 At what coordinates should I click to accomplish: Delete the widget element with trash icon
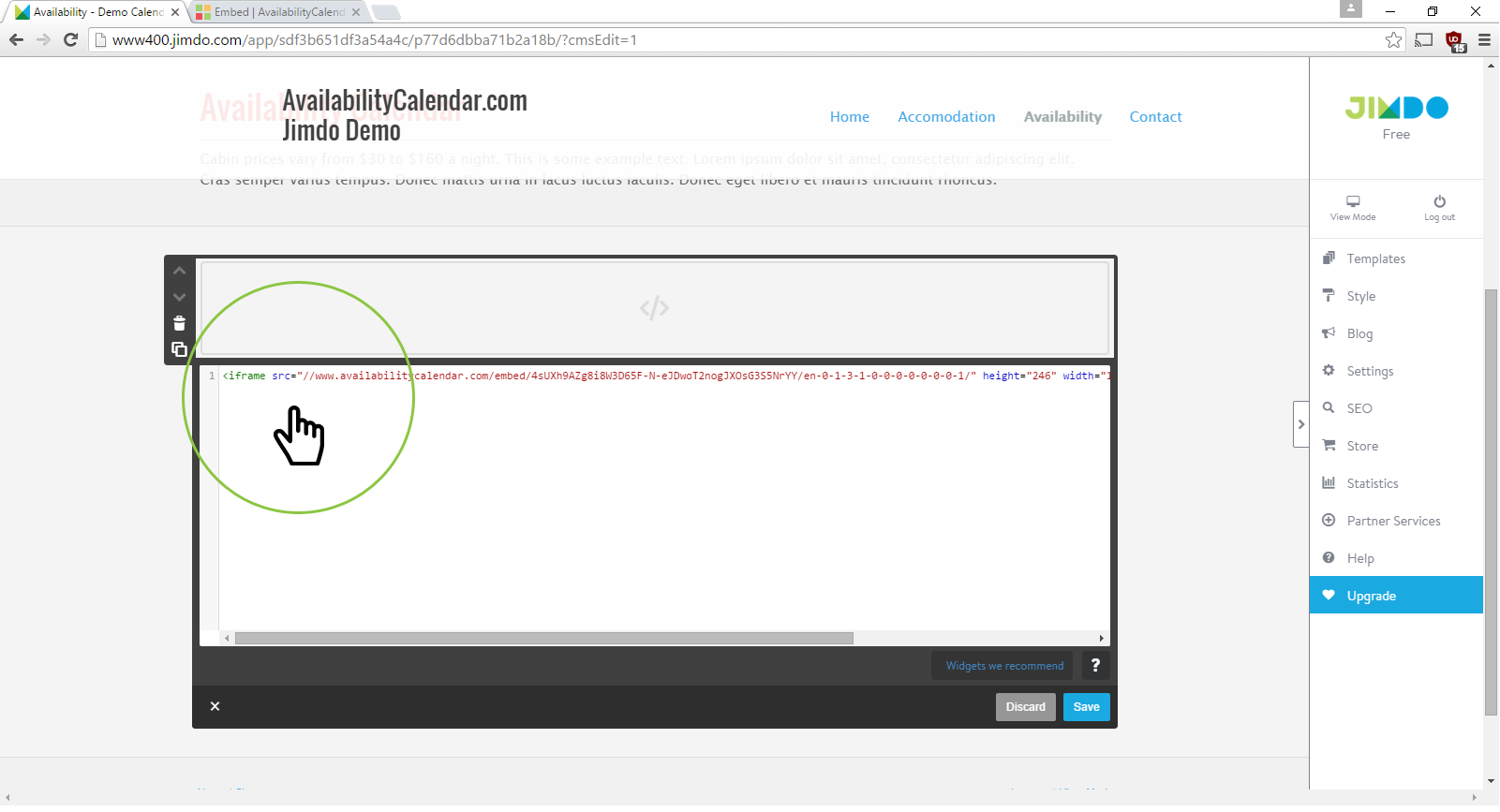pyautogui.click(x=179, y=323)
